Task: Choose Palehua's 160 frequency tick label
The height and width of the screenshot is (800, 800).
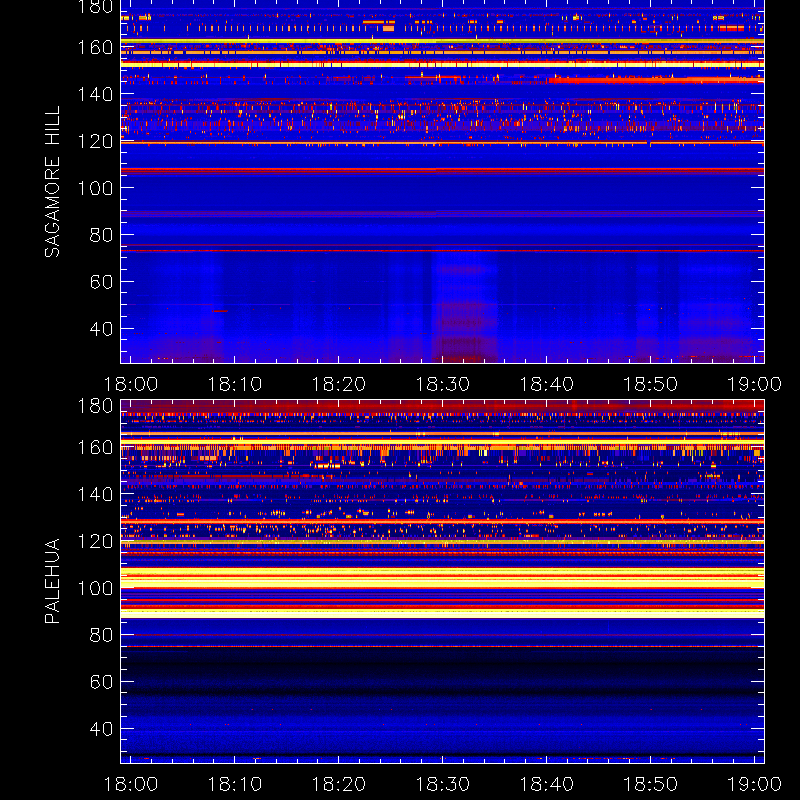Action: (95, 447)
